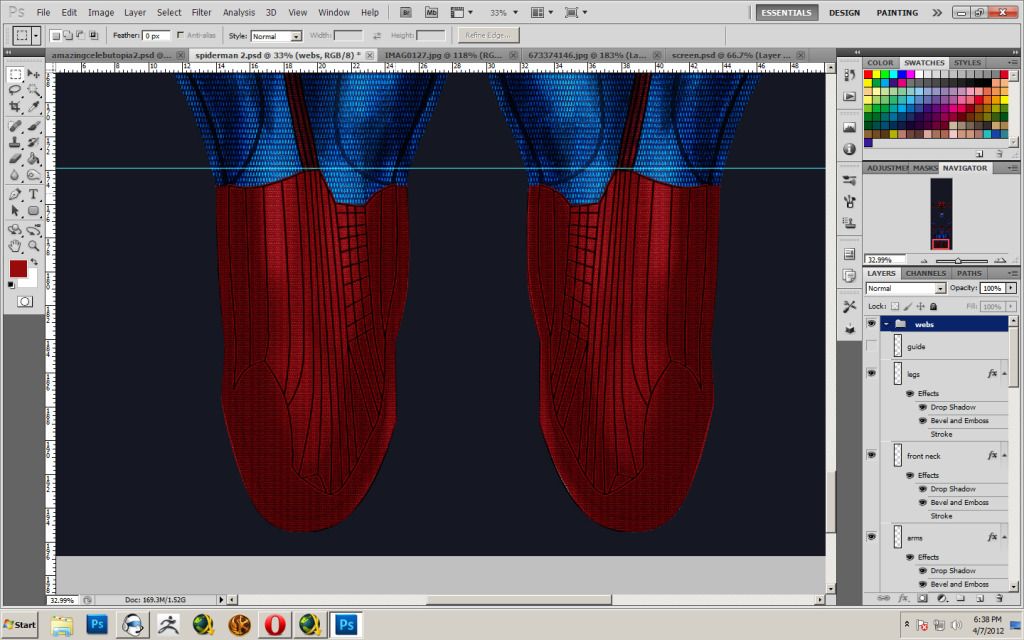The image size is (1024, 640).
Task: Select the Path Selection tool
Action: pos(16,211)
